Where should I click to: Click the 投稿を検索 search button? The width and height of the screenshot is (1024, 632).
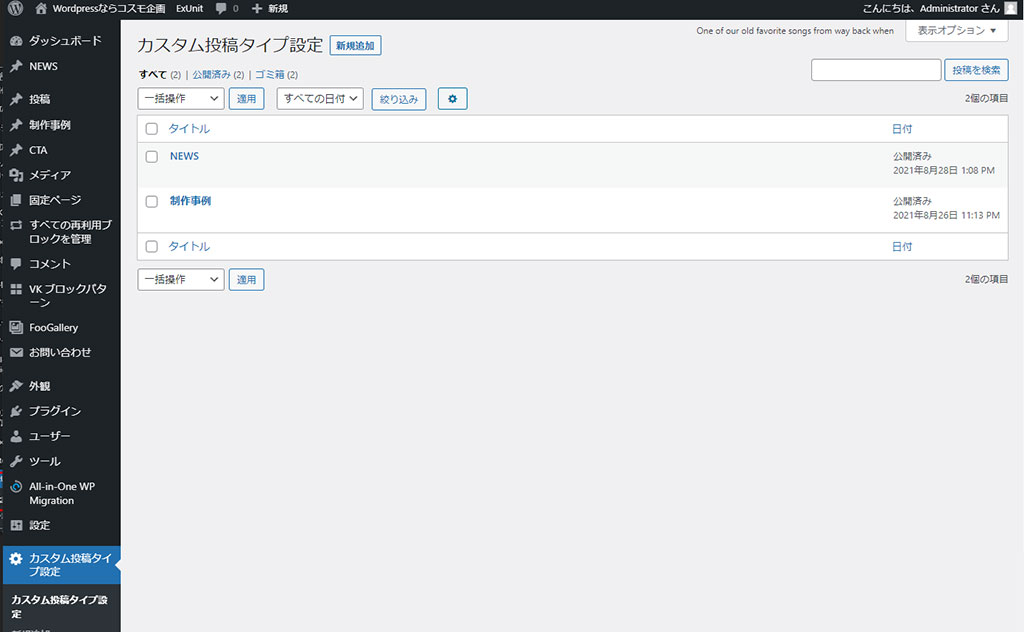[x=976, y=70]
